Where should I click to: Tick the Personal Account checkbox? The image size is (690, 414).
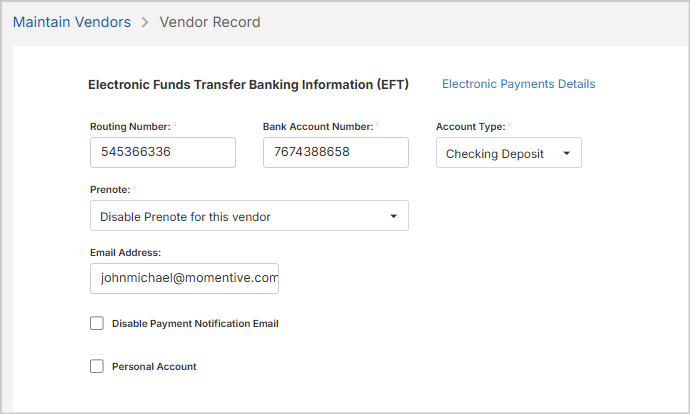pyautogui.click(x=97, y=366)
